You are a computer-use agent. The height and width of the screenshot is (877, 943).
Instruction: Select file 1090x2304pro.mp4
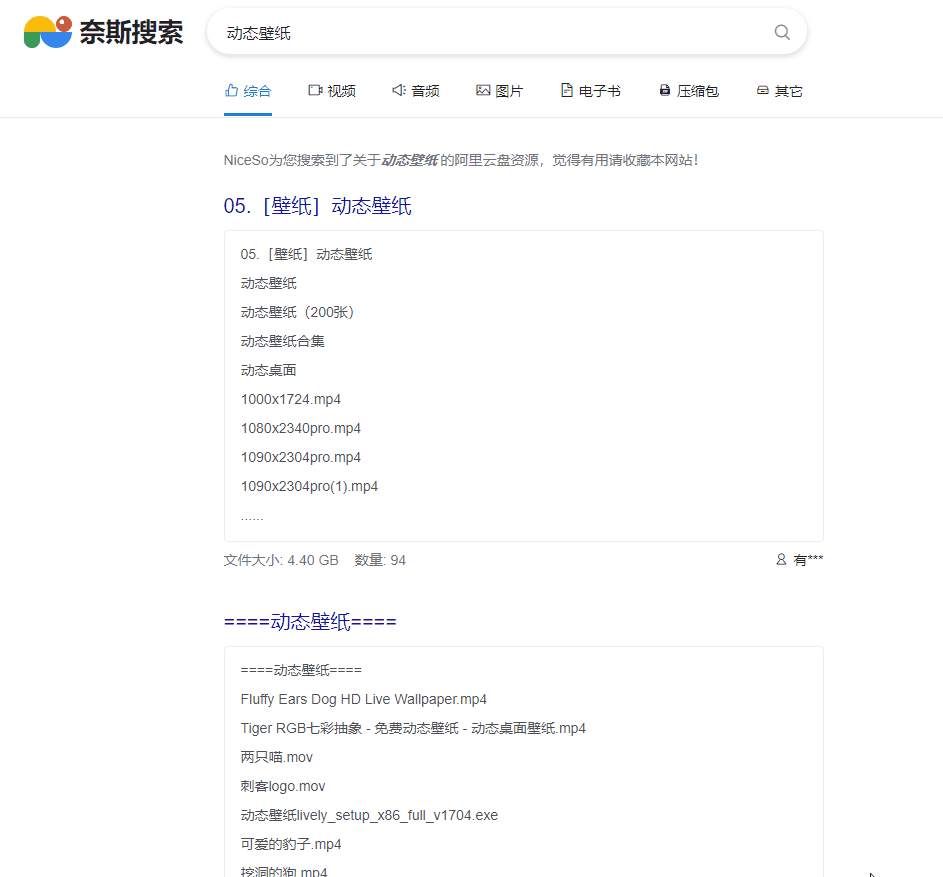click(x=301, y=457)
